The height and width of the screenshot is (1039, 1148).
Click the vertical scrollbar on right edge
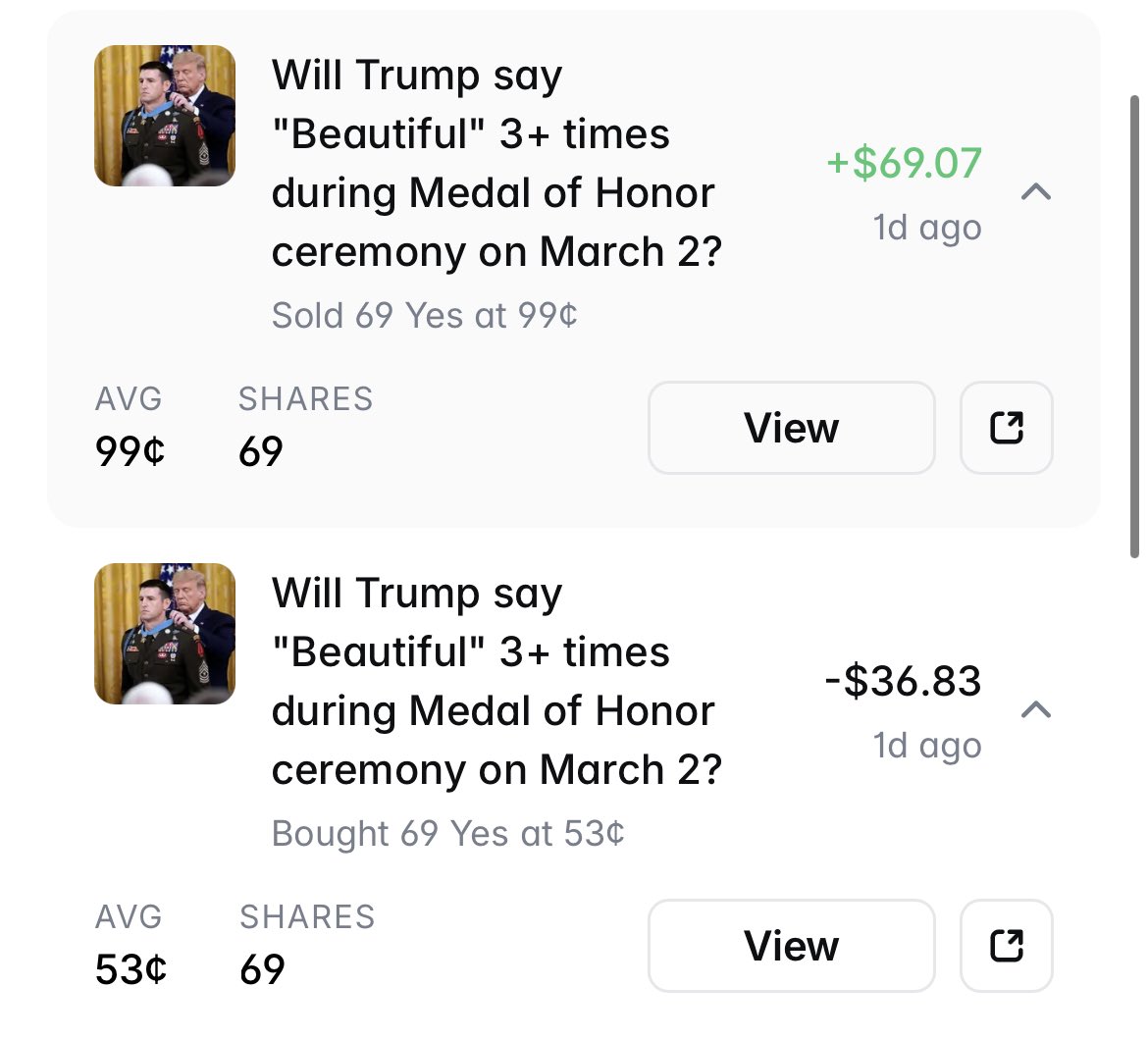(x=1134, y=324)
